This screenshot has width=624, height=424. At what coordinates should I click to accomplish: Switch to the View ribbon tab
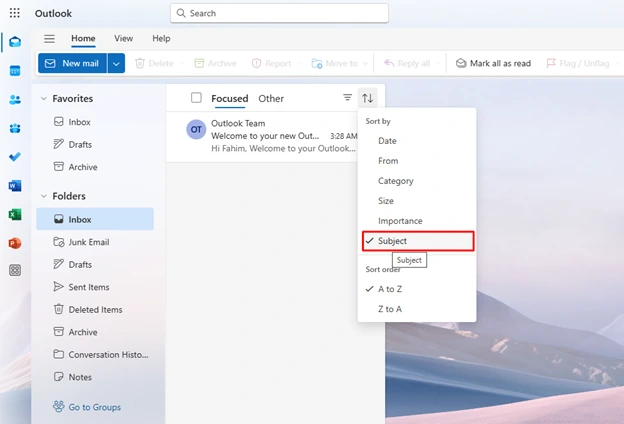[x=123, y=39]
